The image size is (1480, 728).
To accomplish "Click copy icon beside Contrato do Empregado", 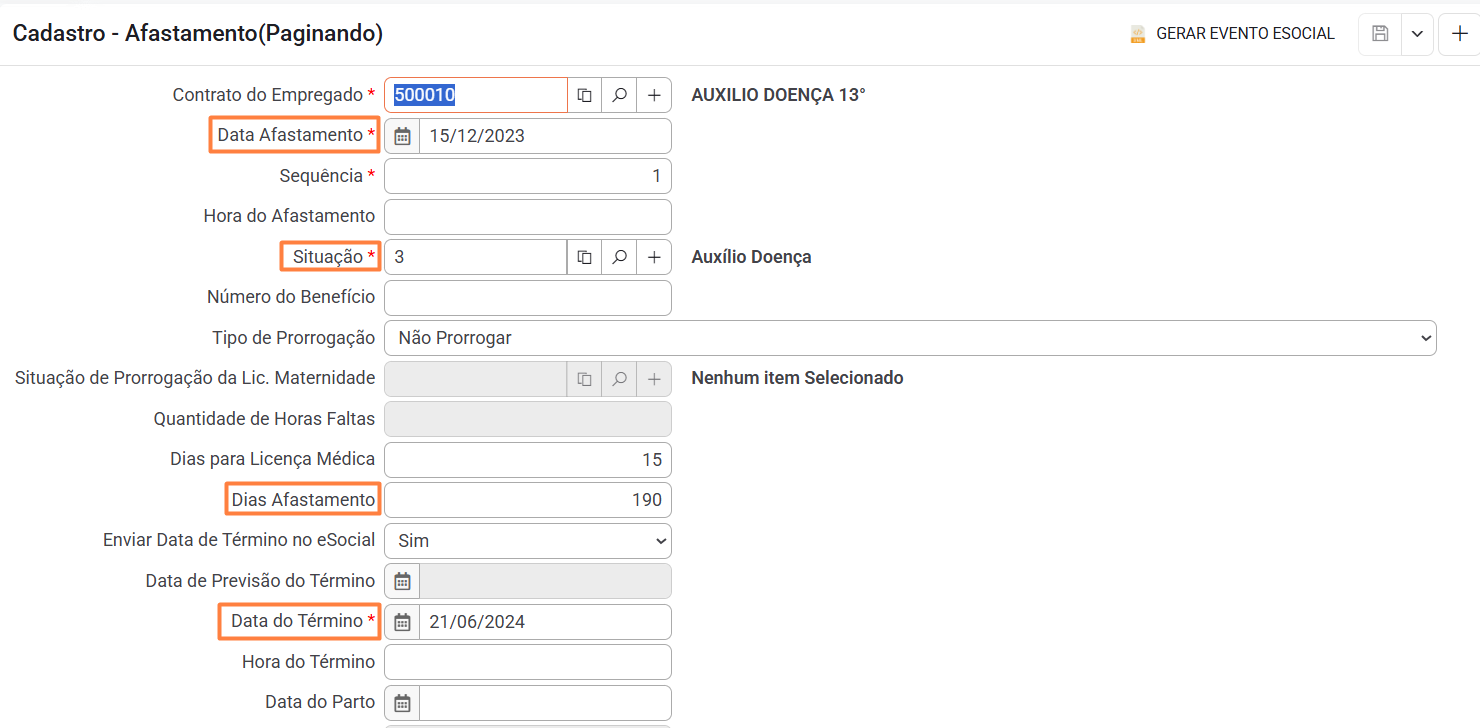I will (x=585, y=95).
